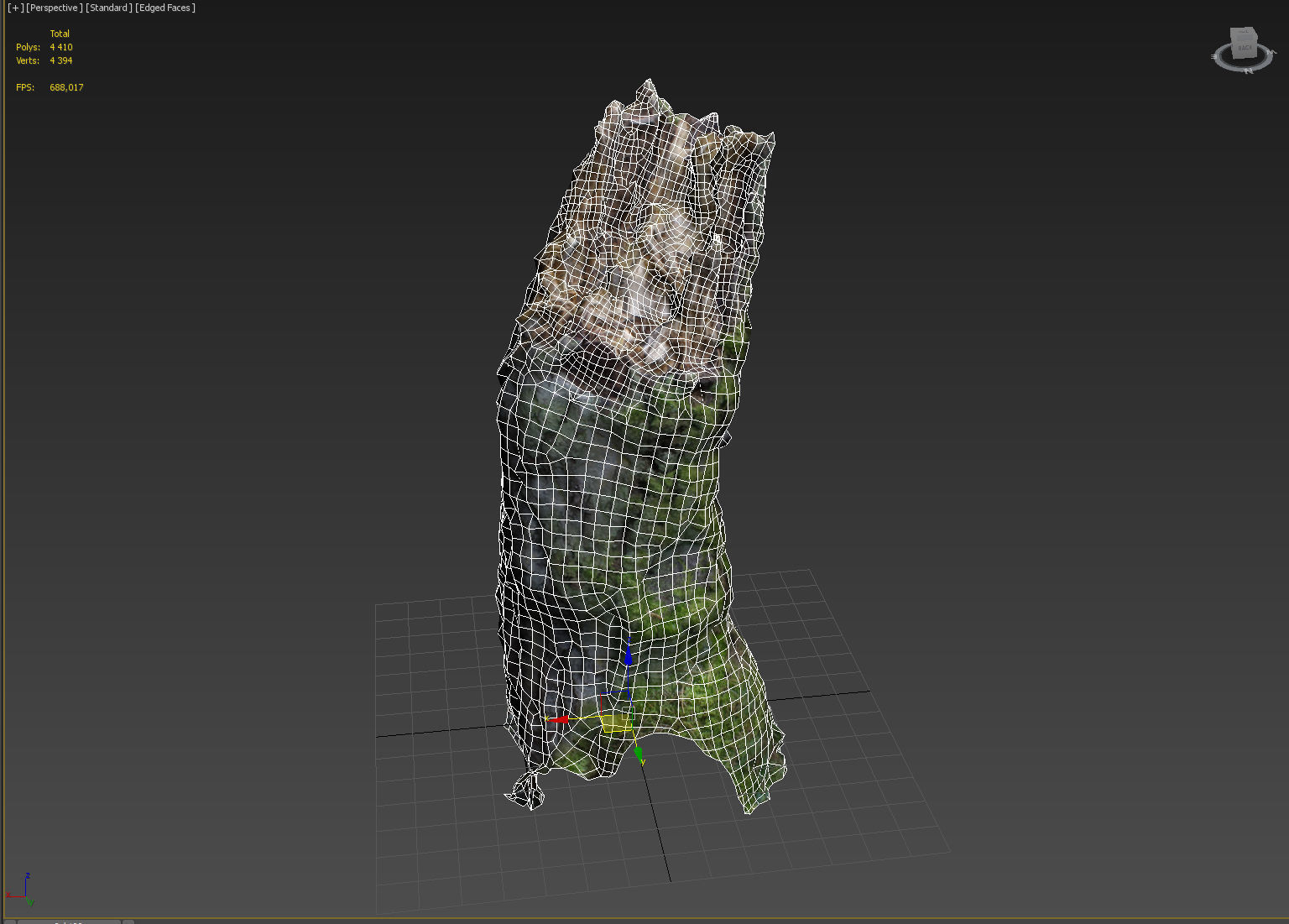This screenshot has width=1289, height=924.
Task: Select the green Y-axis arrow of move gizmo
Action: tap(639, 754)
